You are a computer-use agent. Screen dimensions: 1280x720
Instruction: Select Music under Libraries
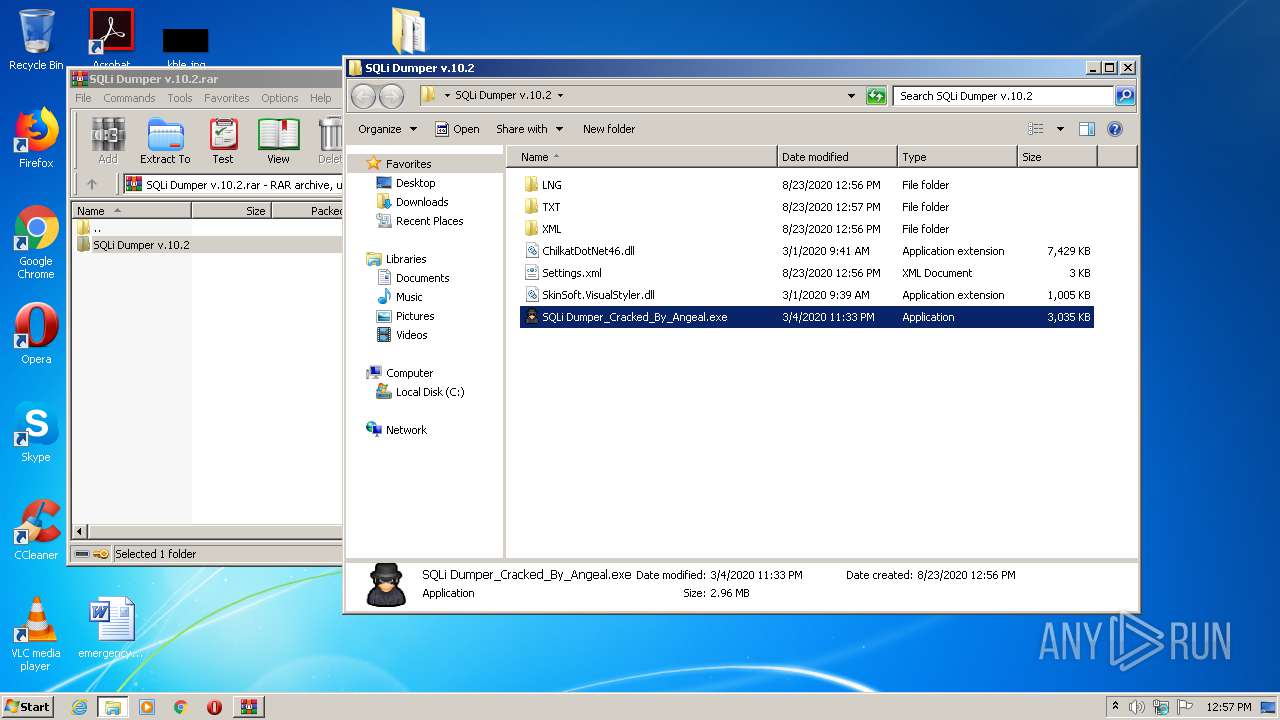[409, 297]
